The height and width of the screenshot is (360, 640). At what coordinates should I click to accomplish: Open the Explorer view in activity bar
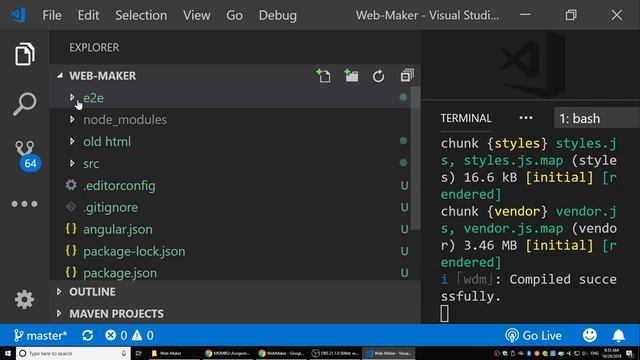coord(24,54)
